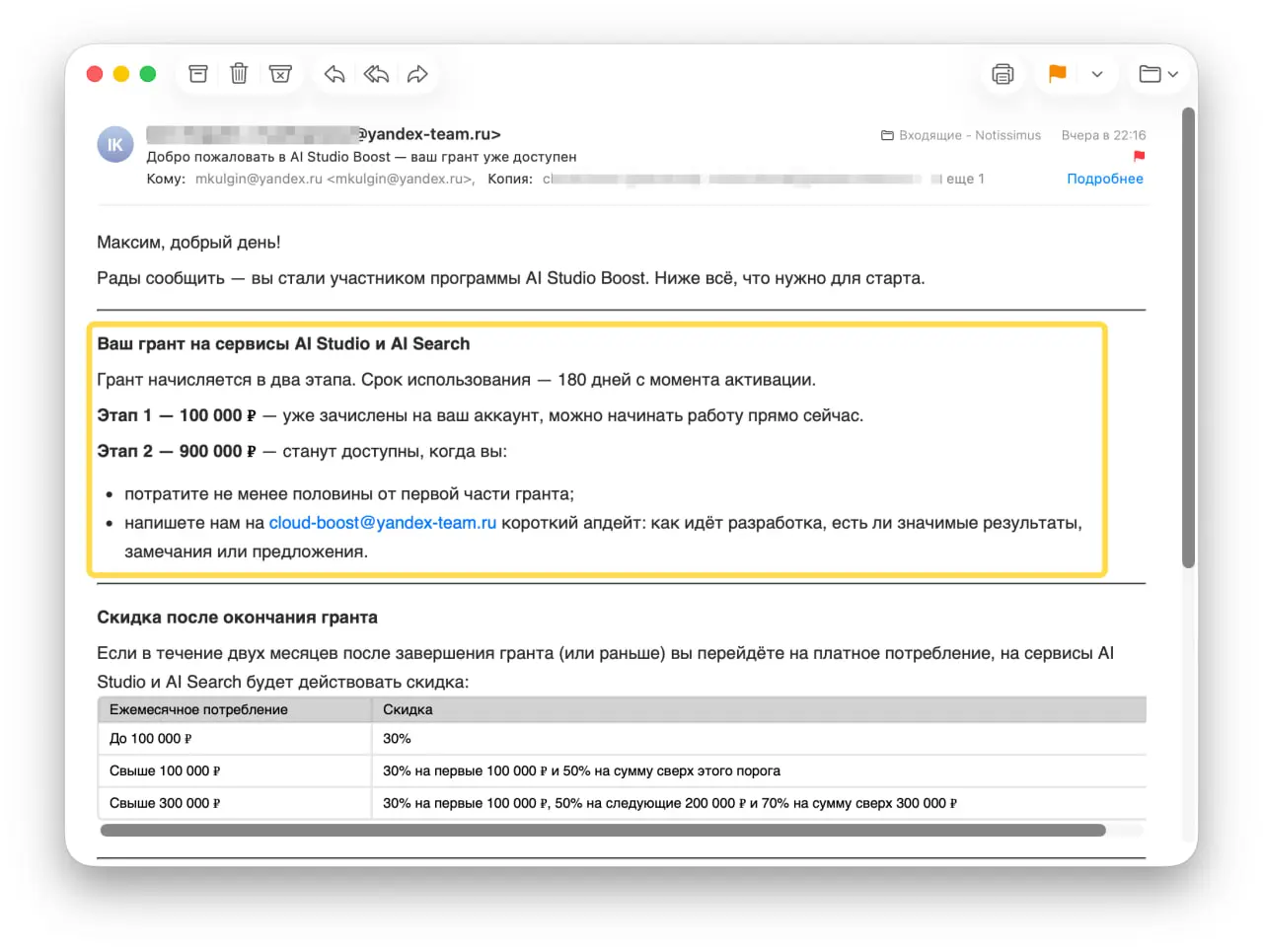Delete the email using the trash icon
The height and width of the screenshot is (952, 1263).
(x=239, y=74)
